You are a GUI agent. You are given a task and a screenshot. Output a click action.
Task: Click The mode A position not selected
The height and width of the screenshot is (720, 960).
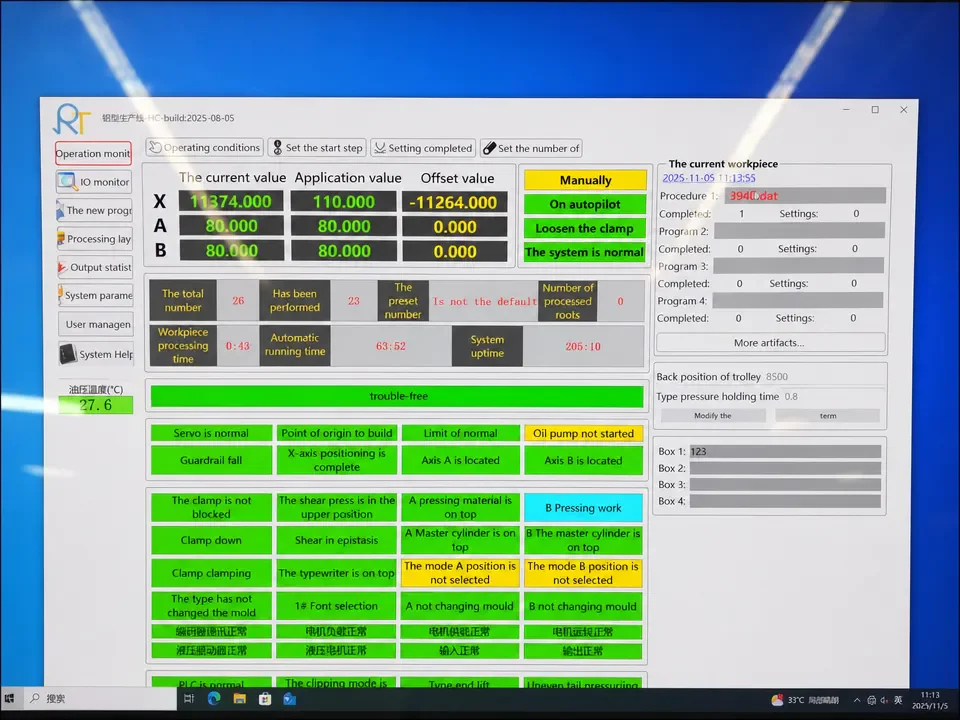460,573
